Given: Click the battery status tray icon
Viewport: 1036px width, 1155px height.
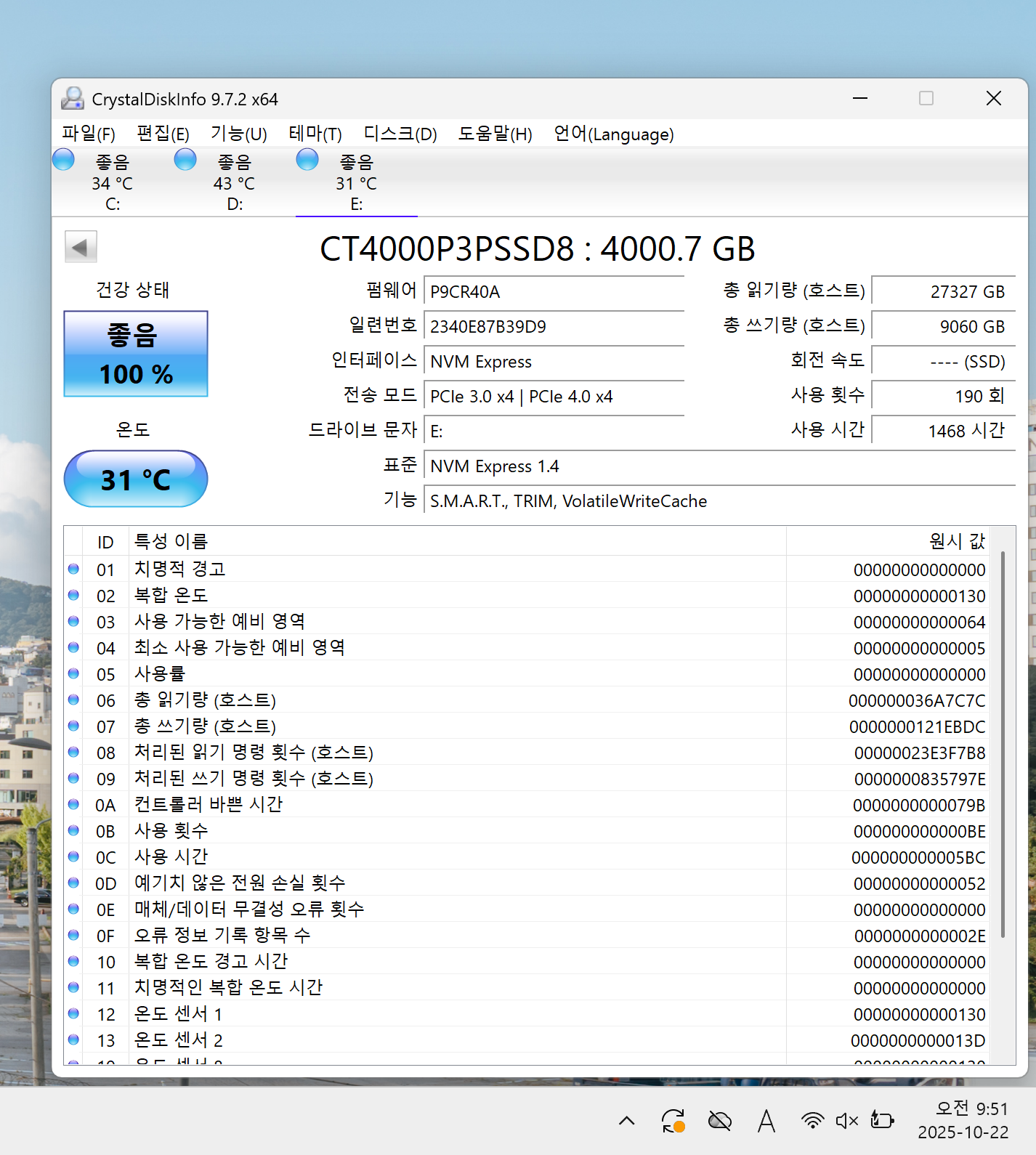Looking at the screenshot, I should [x=882, y=1121].
